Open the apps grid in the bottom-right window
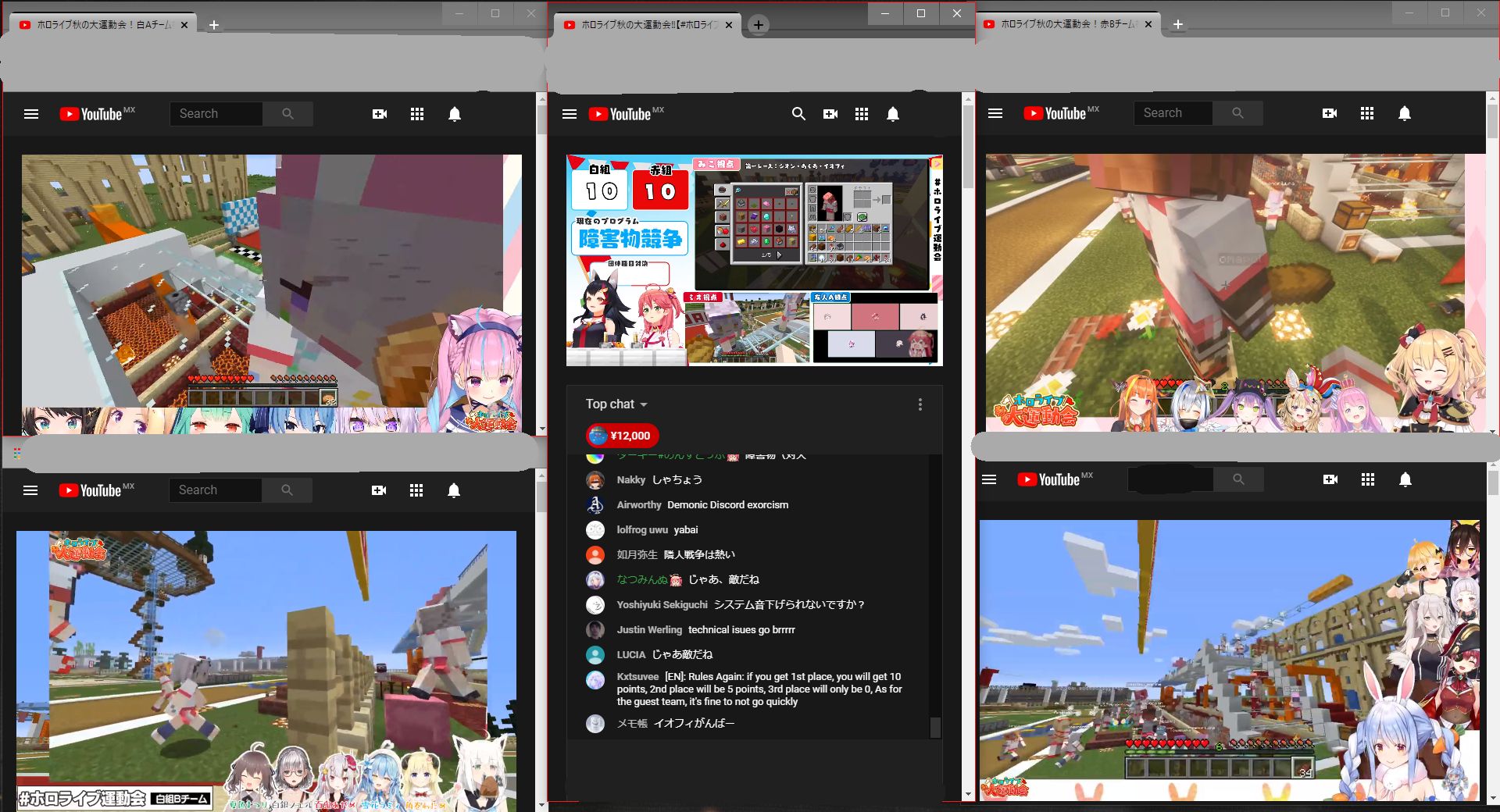Image resolution: width=1500 pixels, height=812 pixels. (x=1368, y=479)
